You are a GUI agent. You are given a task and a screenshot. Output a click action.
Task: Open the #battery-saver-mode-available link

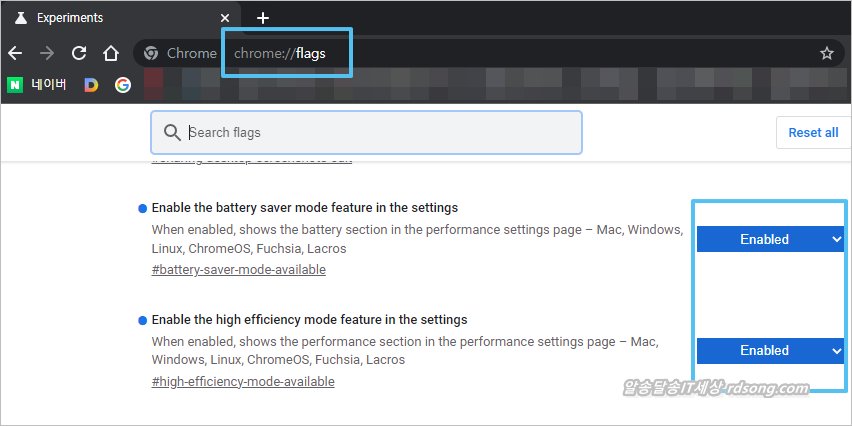click(238, 269)
